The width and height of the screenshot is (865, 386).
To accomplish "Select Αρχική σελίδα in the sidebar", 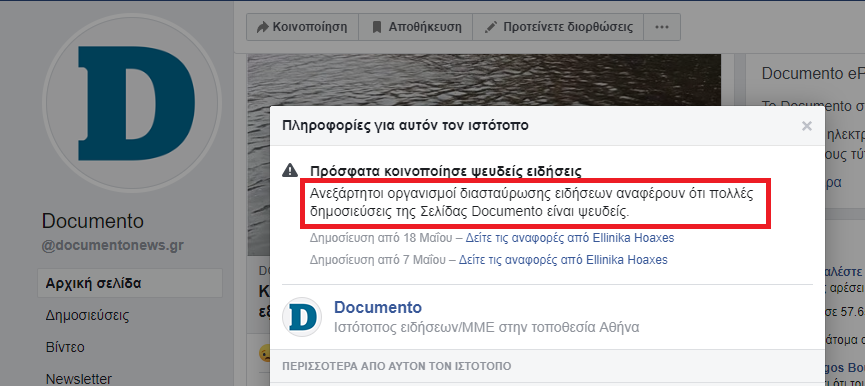I will click(130, 283).
